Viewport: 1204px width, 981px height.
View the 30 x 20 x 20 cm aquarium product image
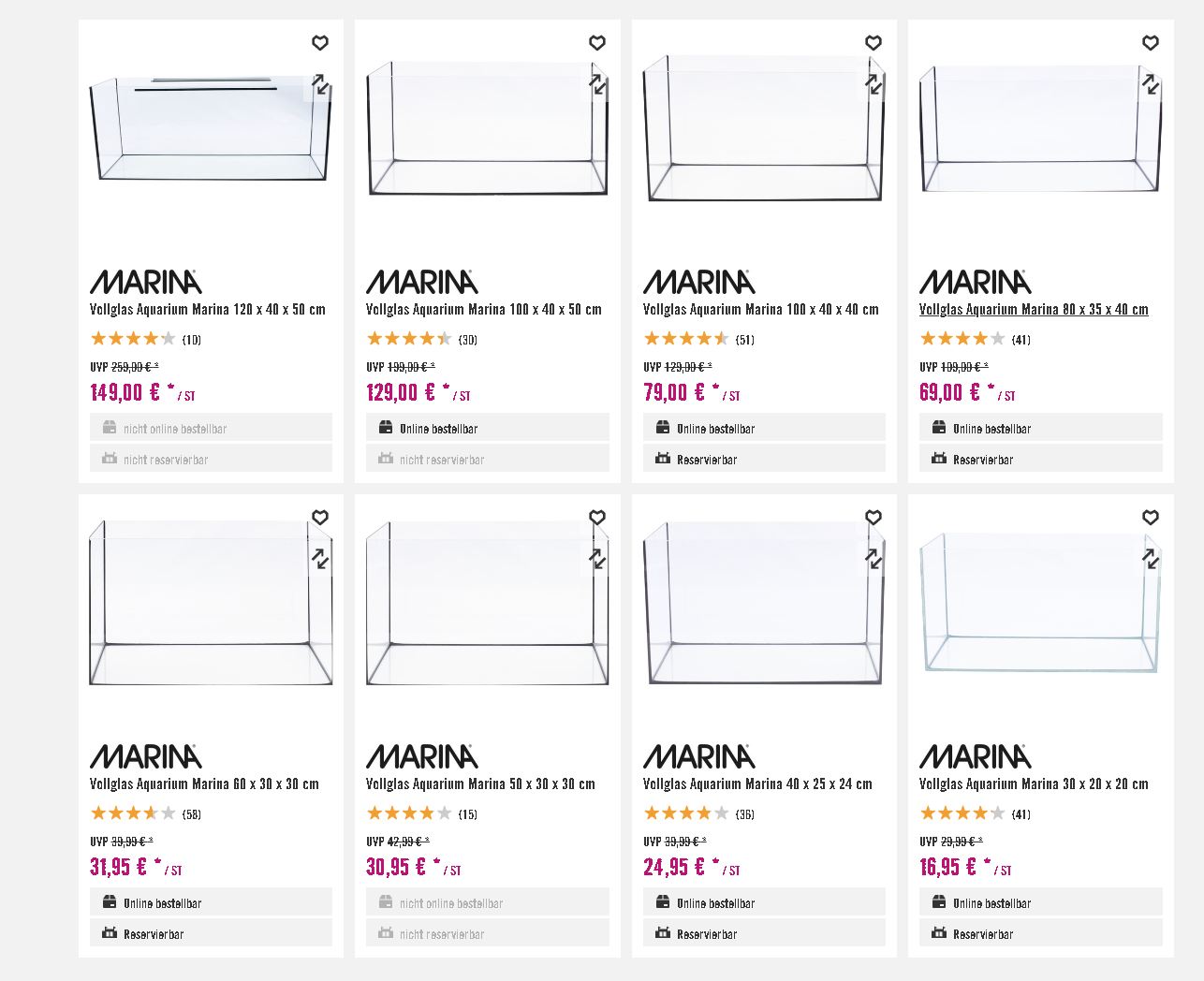[1039, 604]
